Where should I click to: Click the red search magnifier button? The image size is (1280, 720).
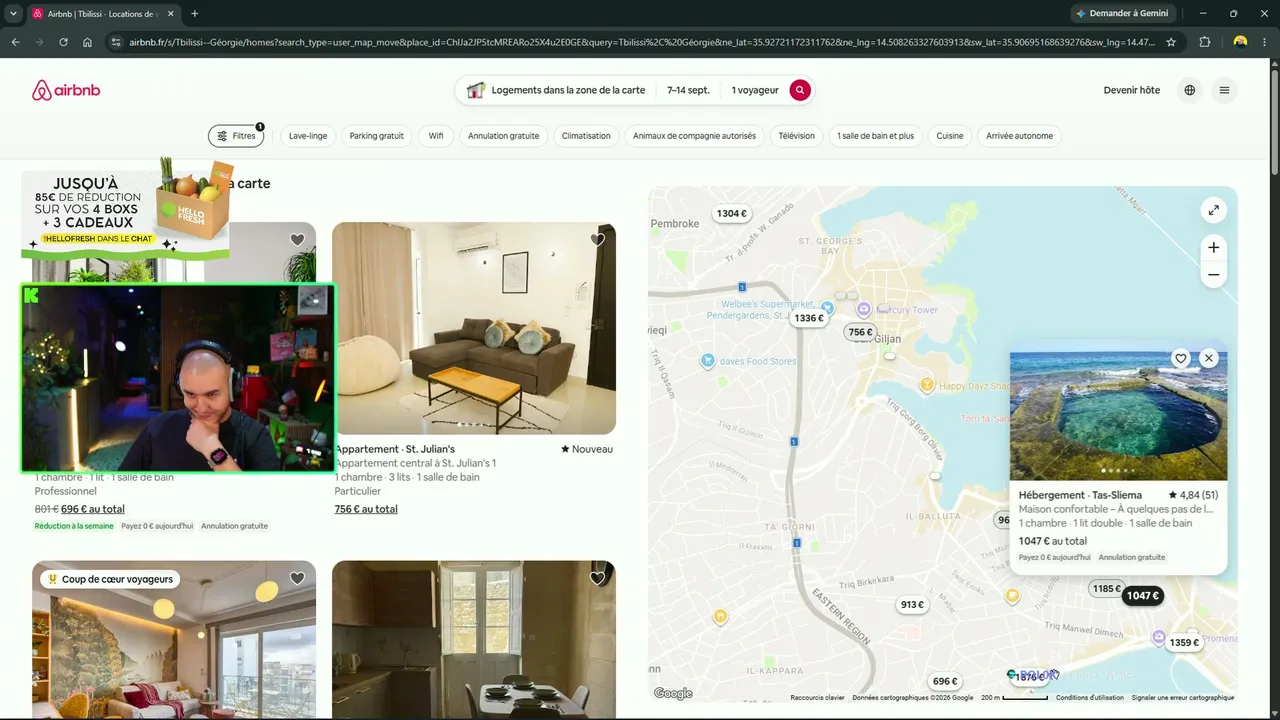pyautogui.click(x=800, y=90)
